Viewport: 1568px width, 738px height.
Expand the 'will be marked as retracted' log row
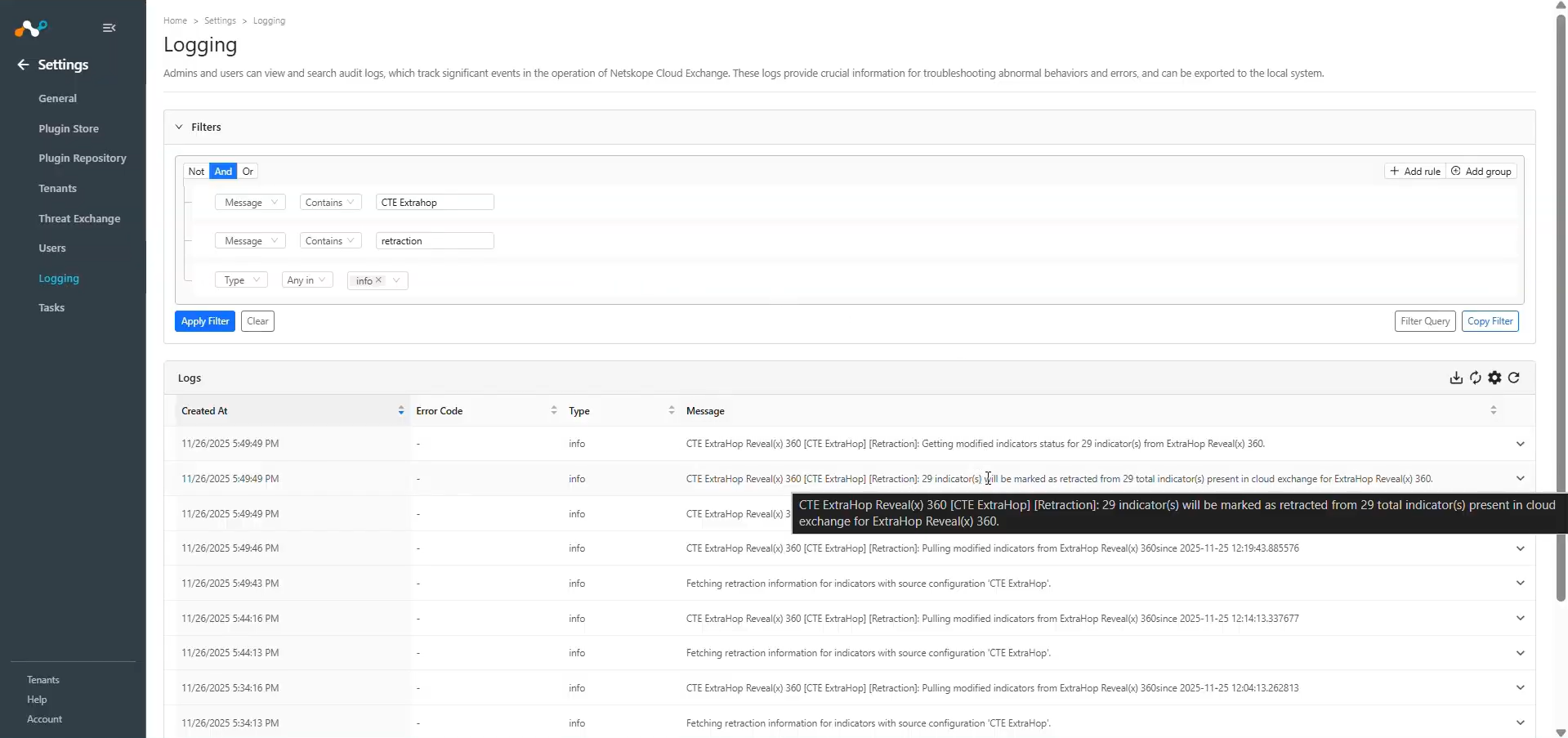(1520, 479)
